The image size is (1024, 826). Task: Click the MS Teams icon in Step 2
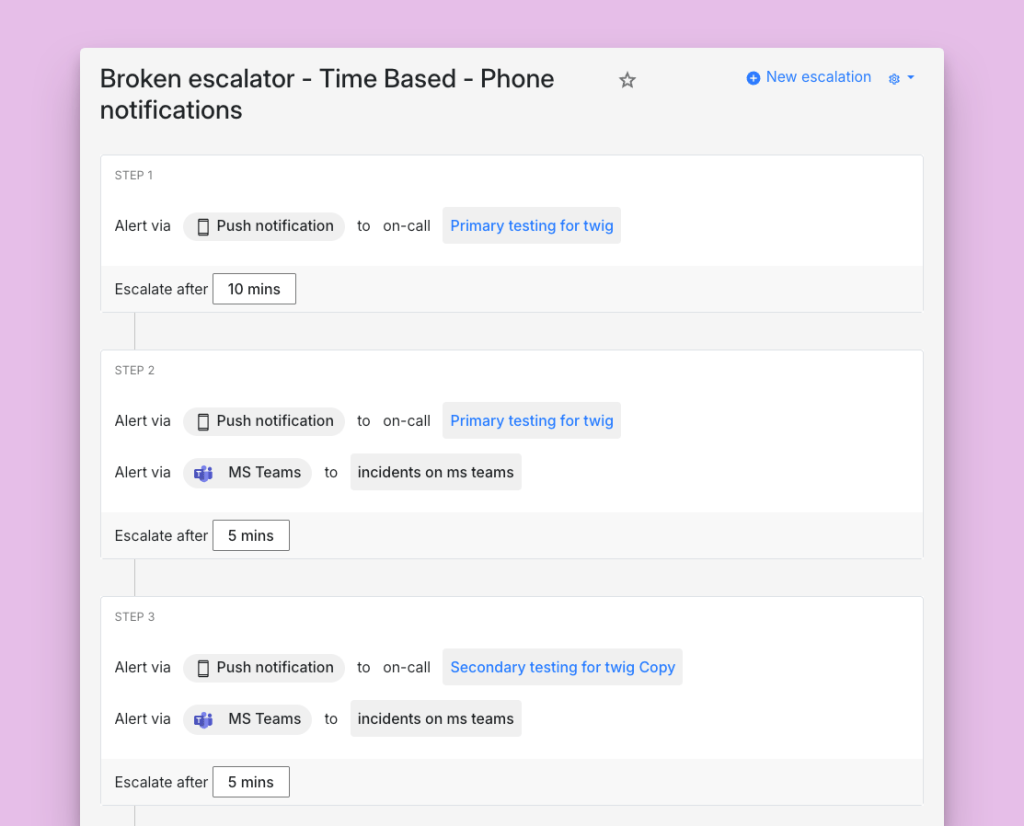tap(204, 473)
